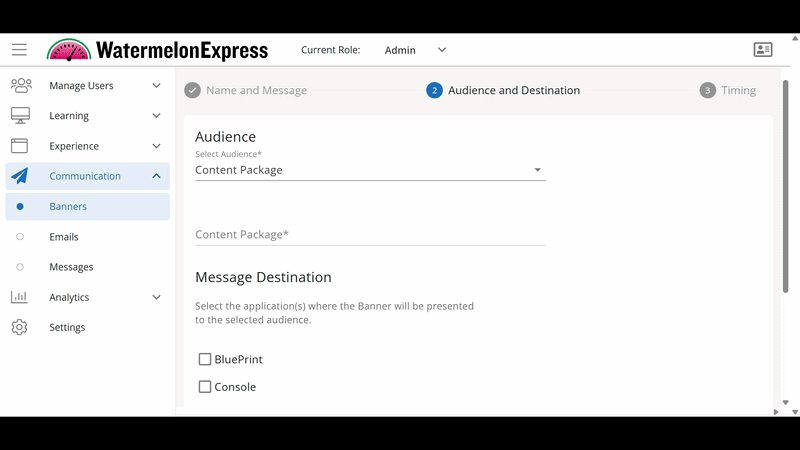Open the Current Role Admin dropdown
Image resolution: width=800 pixels, height=450 pixels.
[415, 50]
